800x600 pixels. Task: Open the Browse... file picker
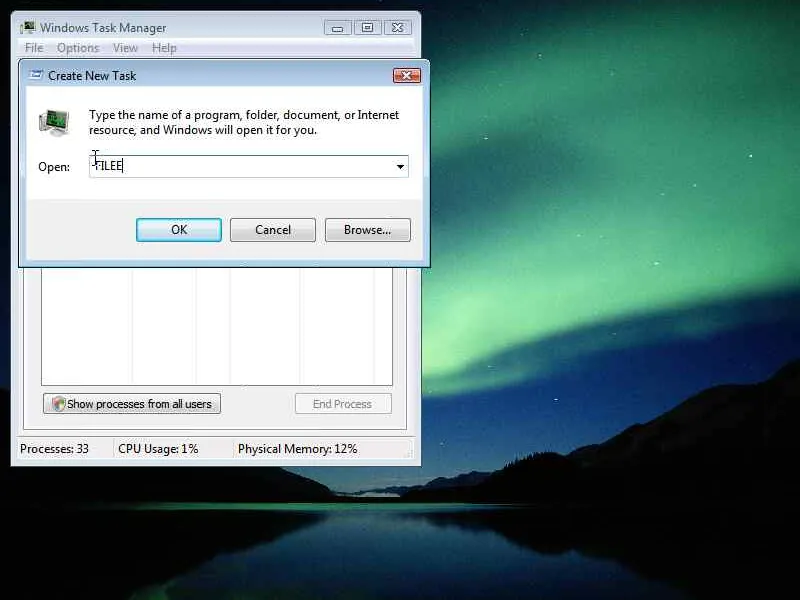[367, 230]
